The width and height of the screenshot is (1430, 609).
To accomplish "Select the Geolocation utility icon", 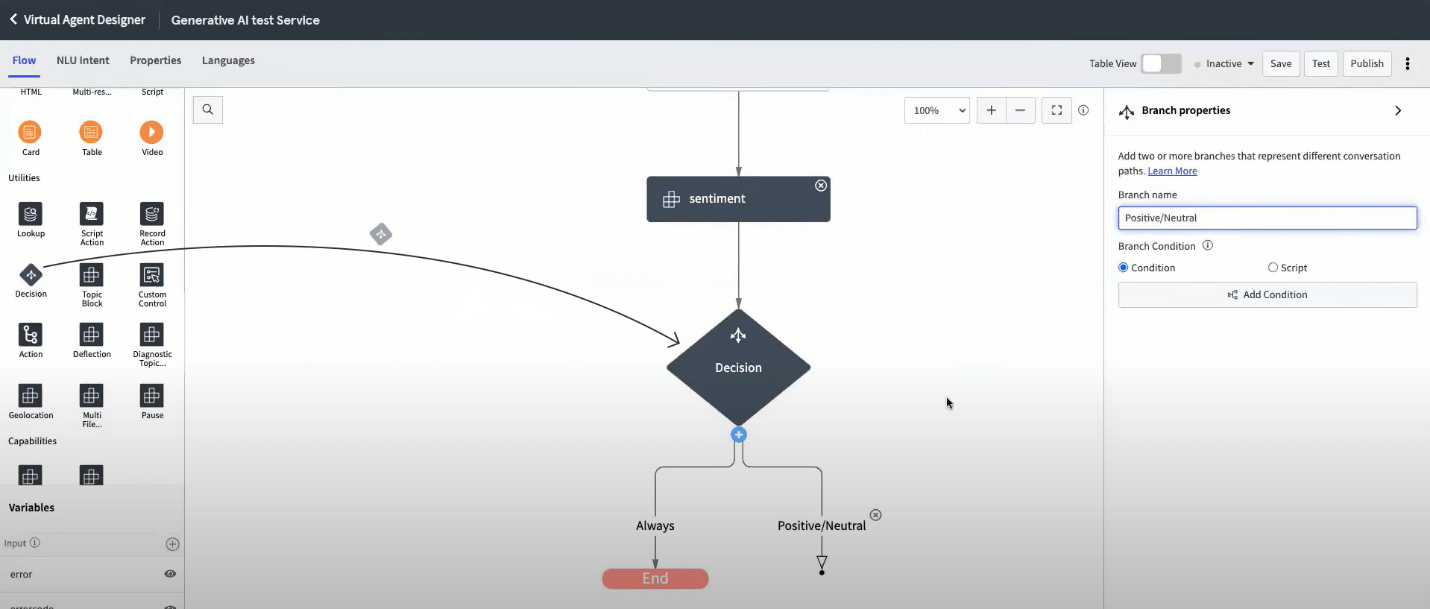I will coord(31,396).
